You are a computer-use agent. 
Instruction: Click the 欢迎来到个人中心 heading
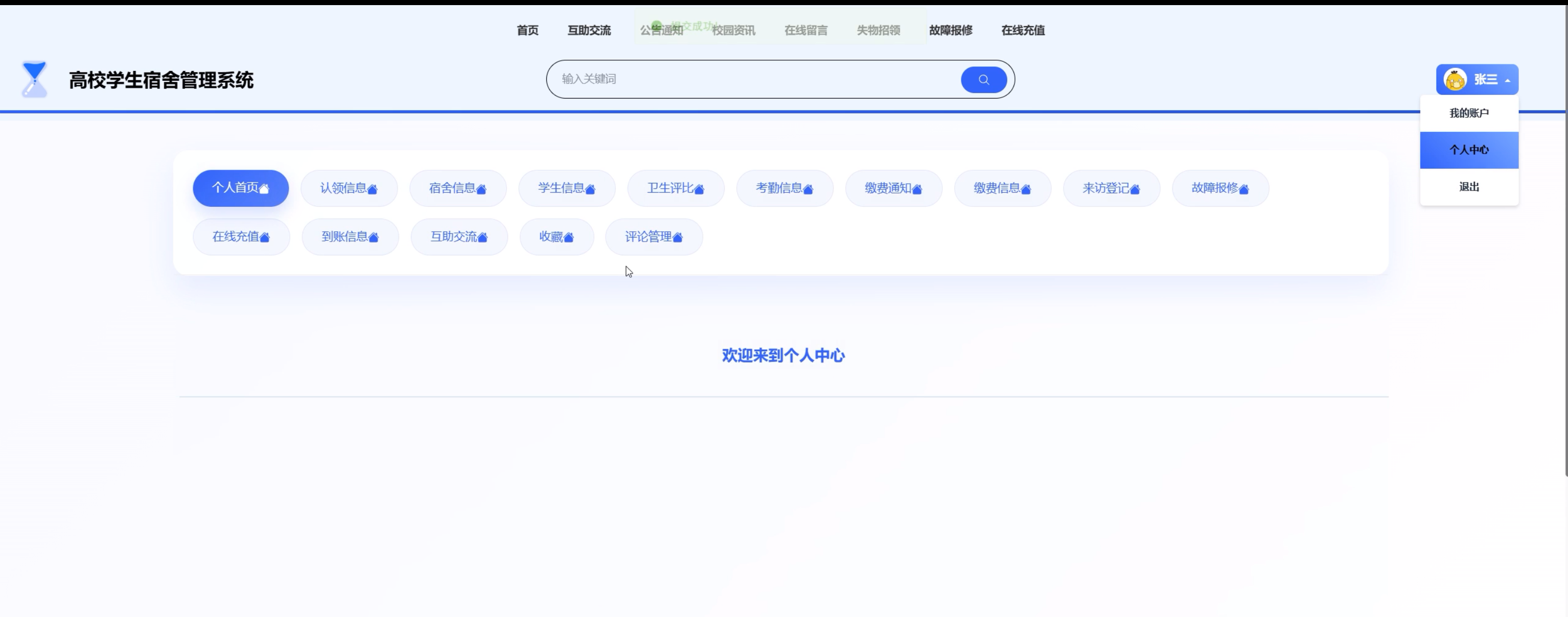click(783, 355)
